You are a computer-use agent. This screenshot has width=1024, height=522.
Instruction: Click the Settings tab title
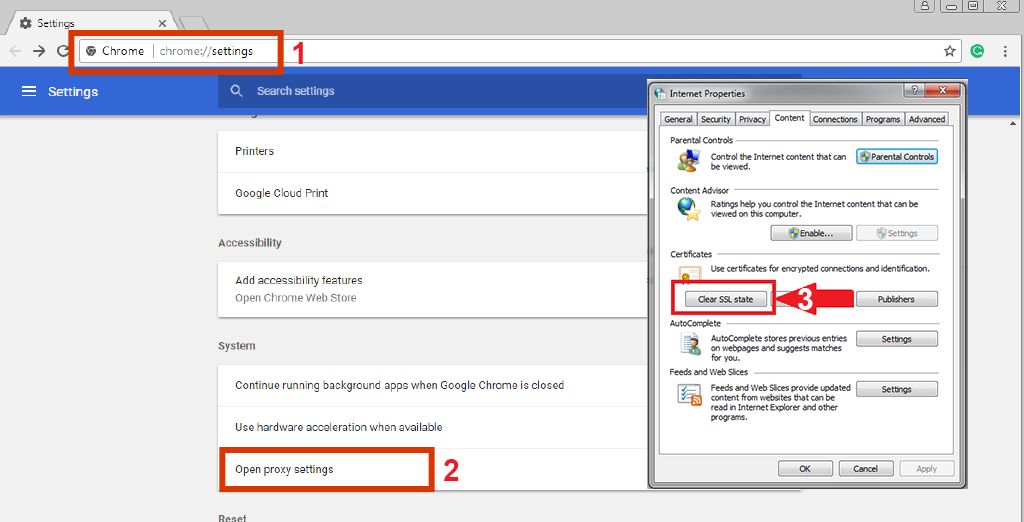[x=56, y=24]
